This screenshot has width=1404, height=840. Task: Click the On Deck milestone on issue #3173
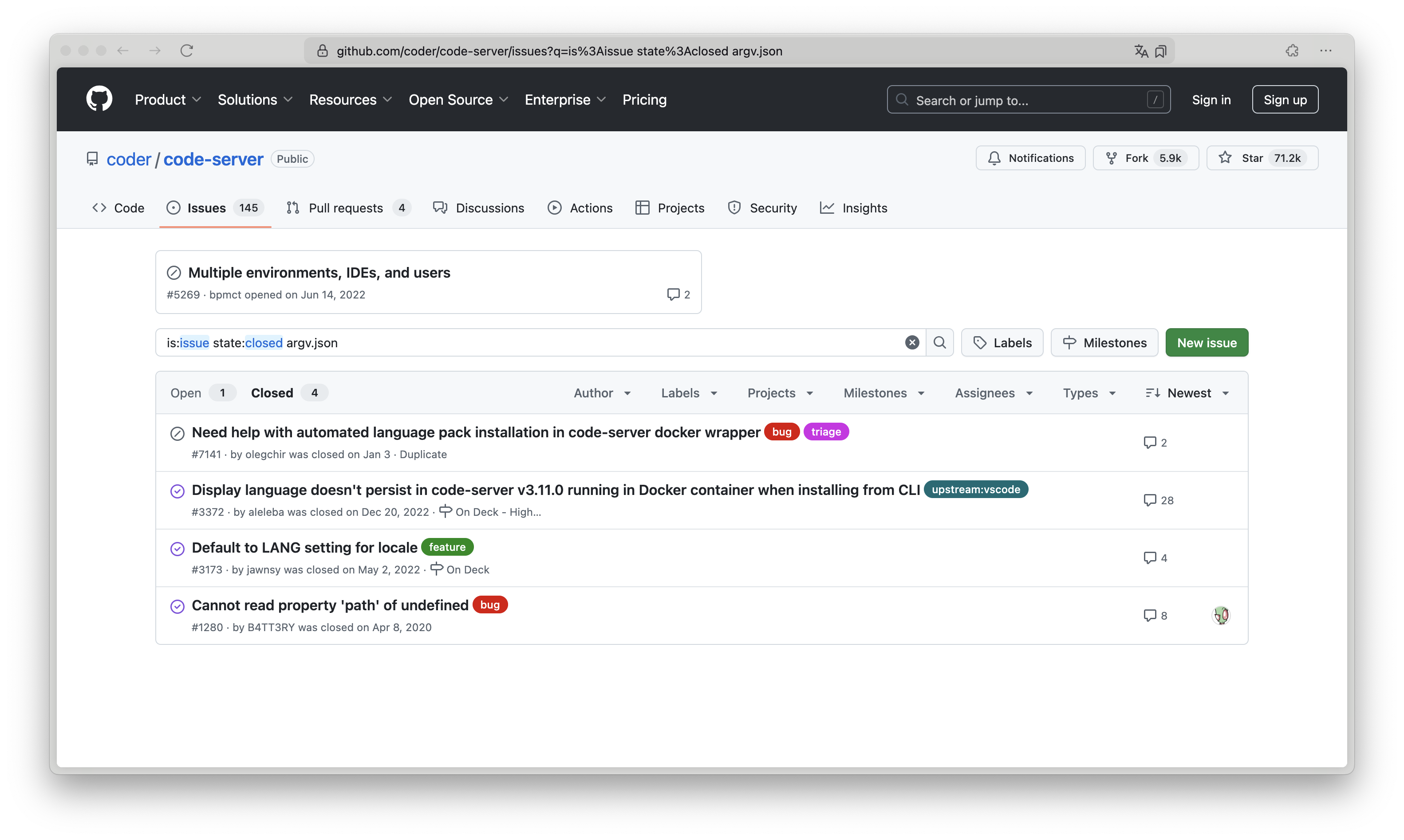[x=460, y=569]
